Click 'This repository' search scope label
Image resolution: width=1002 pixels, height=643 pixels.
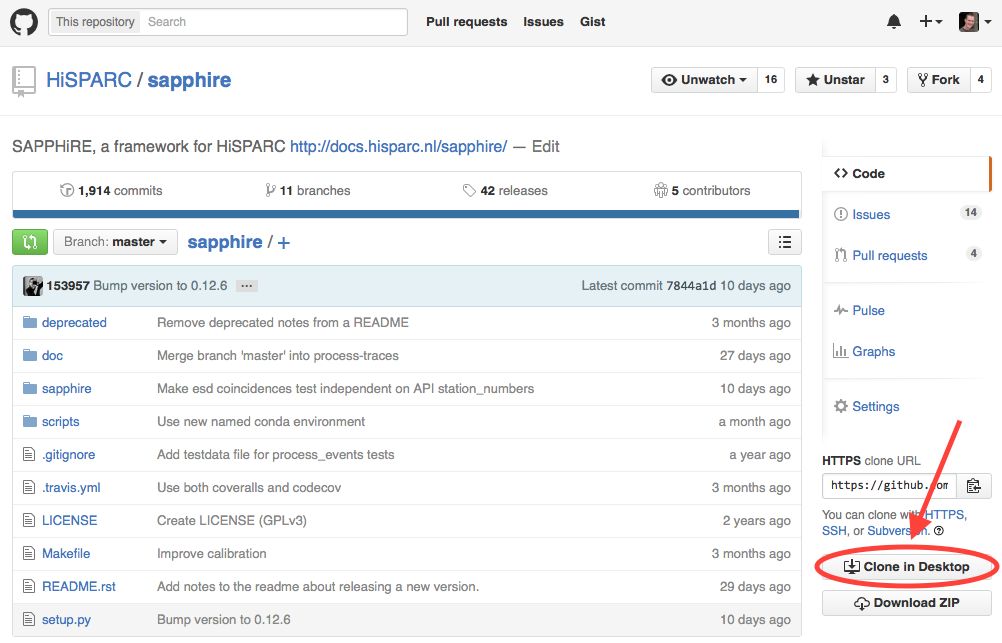pyautogui.click(x=95, y=22)
